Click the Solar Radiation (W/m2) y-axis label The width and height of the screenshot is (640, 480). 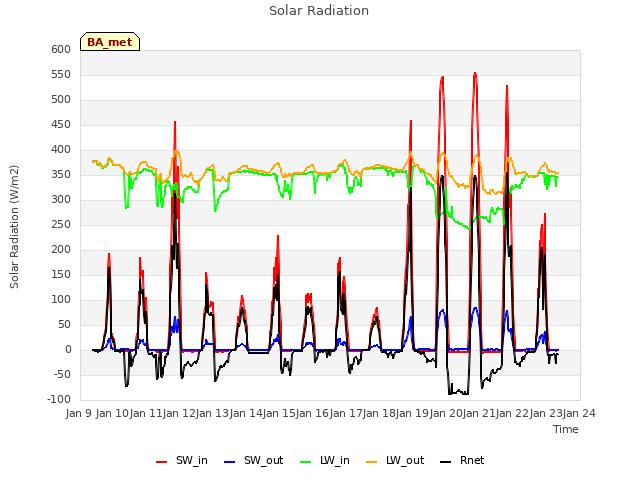pos(14,227)
